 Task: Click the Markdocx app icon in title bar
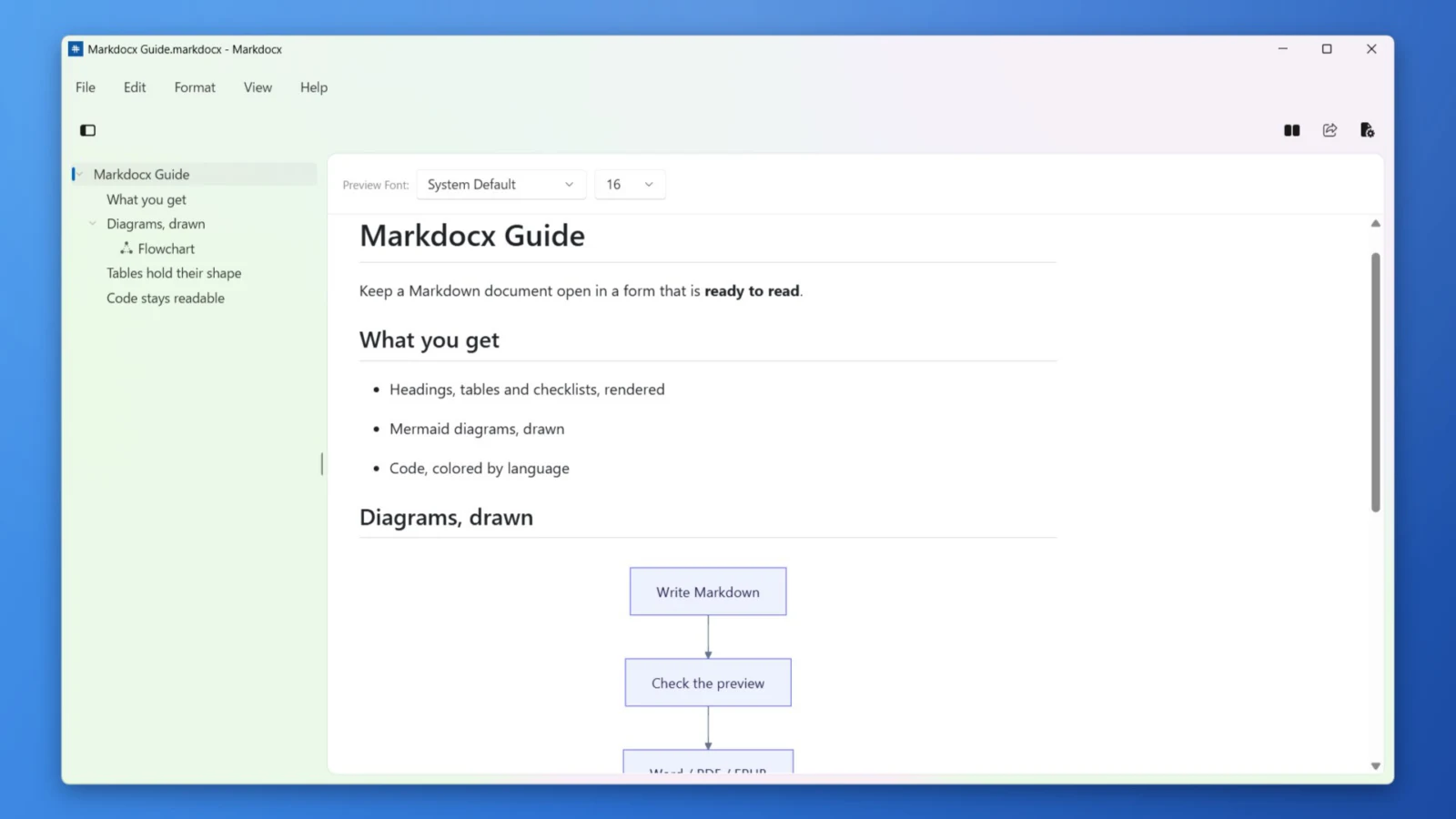pos(76,49)
